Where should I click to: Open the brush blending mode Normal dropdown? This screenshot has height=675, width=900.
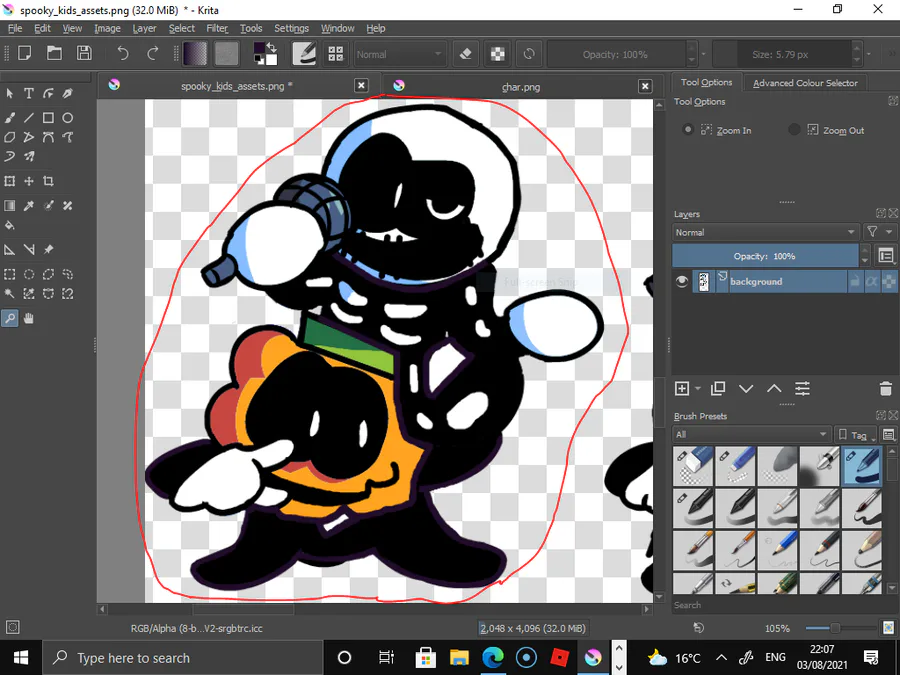(399, 55)
